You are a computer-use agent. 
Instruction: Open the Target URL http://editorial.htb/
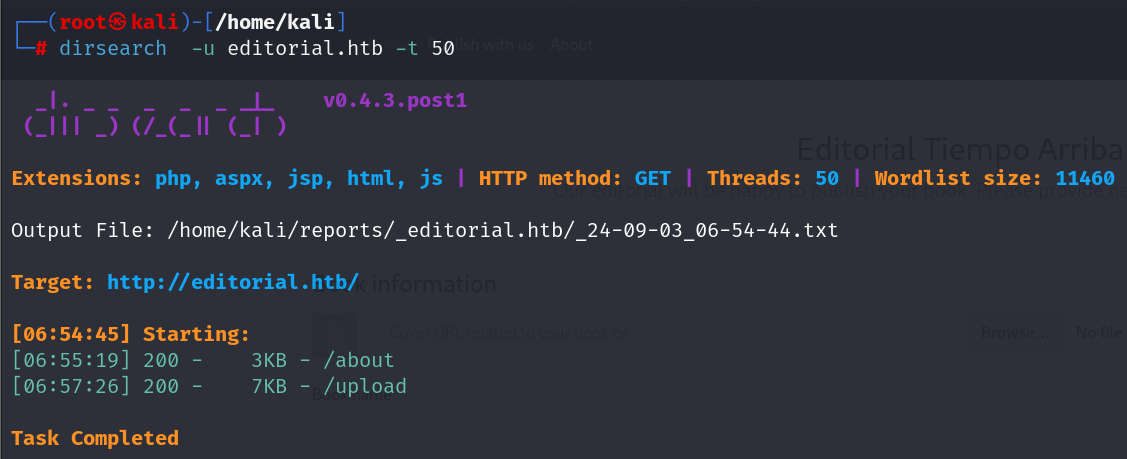pos(233,282)
